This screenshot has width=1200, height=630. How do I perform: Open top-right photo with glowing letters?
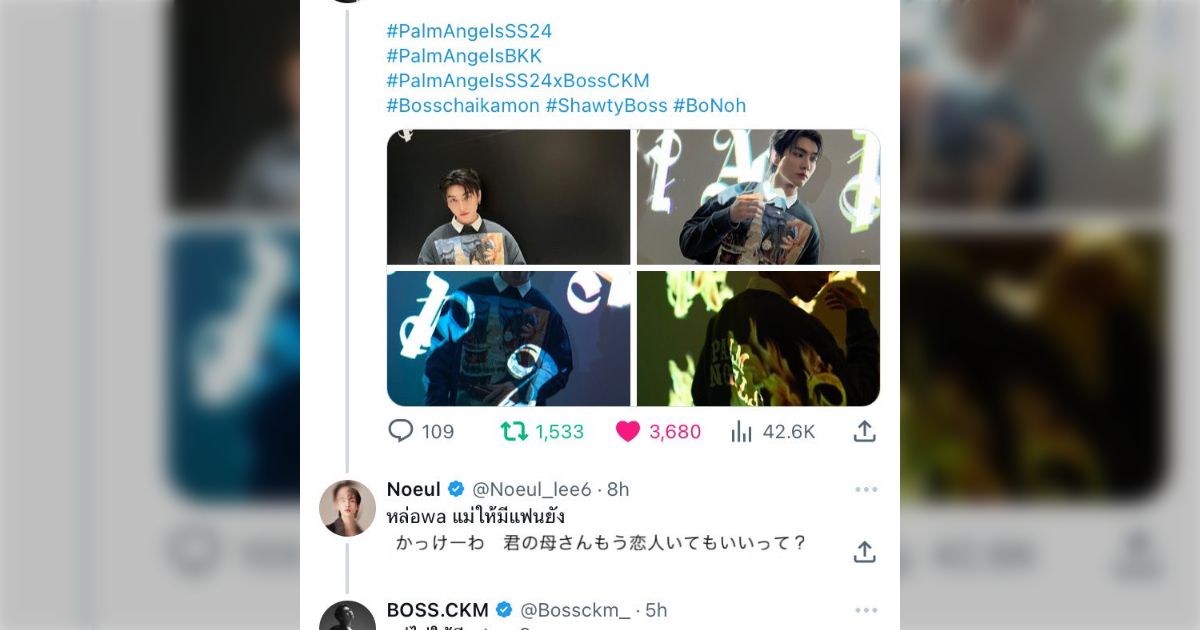pos(758,197)
